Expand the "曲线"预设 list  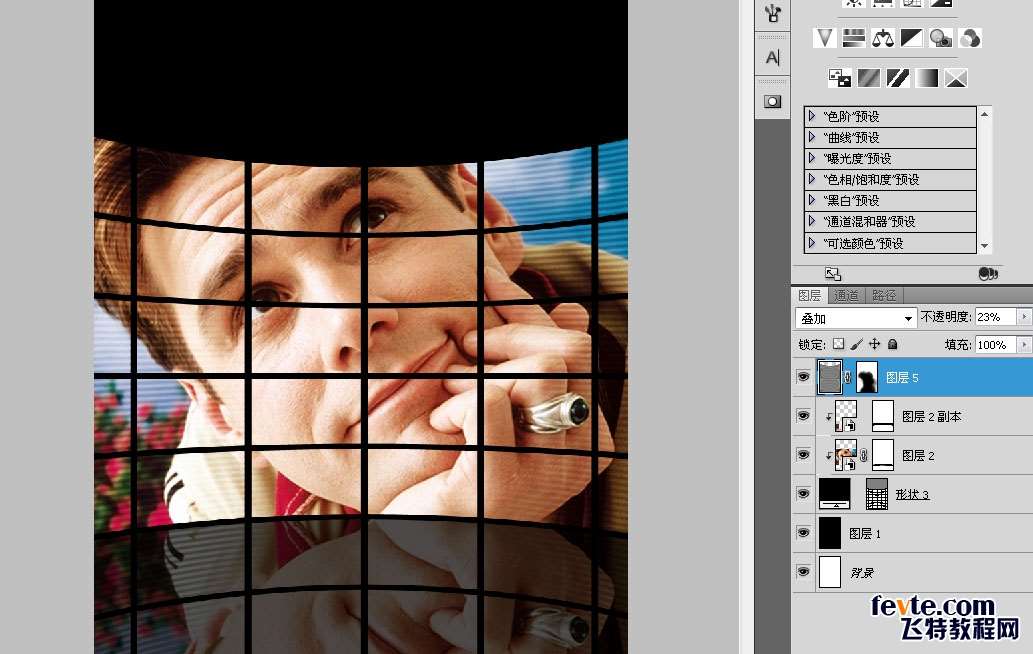(x=812, y=137)
